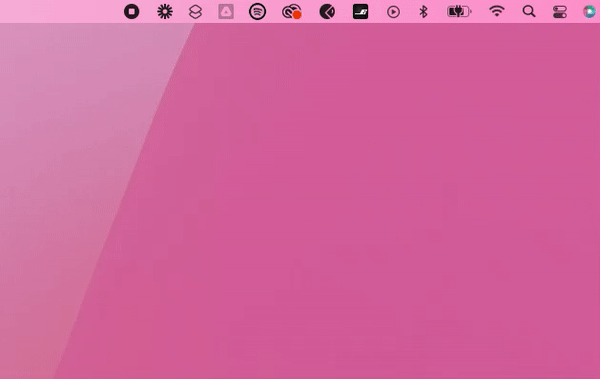This screenshot has width=600, height=379.
Task: Click the dimmed Google Drive triangle icon
Action: pyautogui.click(x=226, y=11)
